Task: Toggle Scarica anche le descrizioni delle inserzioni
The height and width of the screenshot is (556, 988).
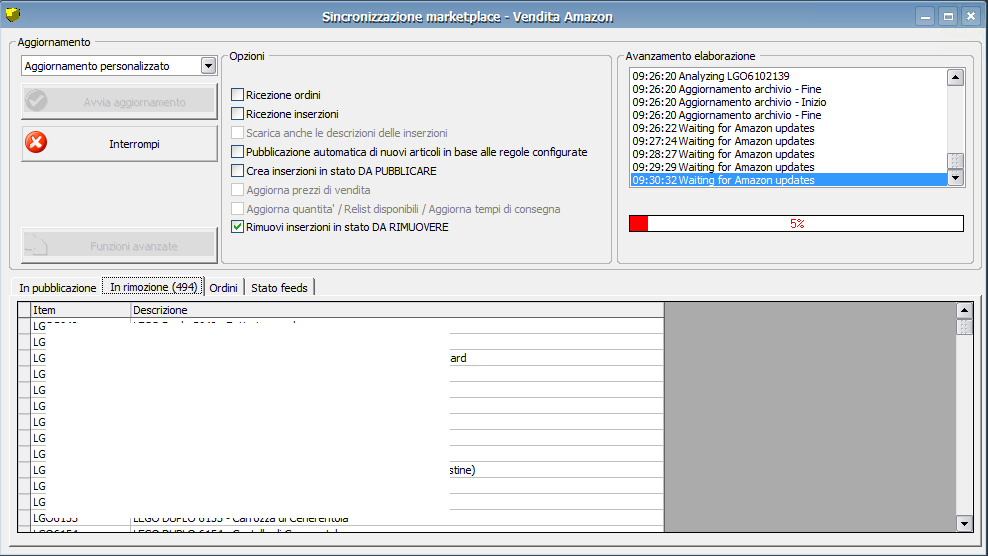Action: (238, 133)
